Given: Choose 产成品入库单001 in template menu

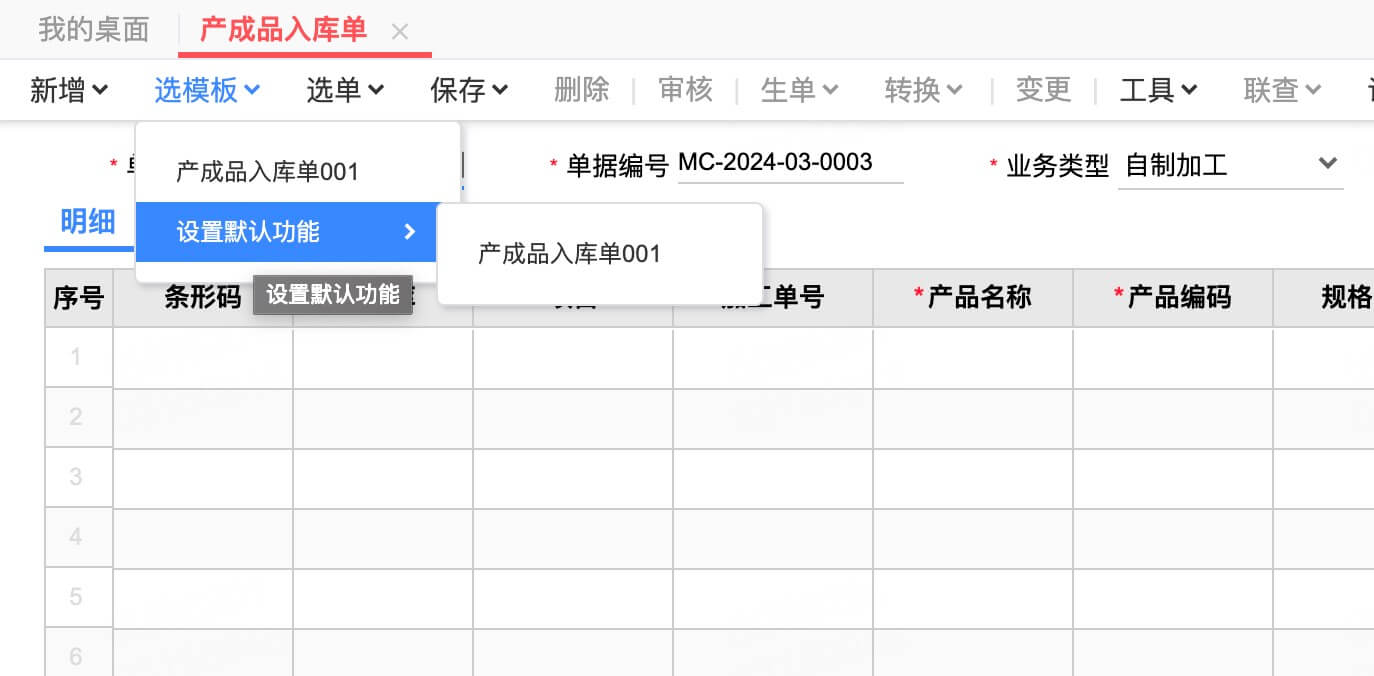Looking at the screenshot, I should 297,172.
